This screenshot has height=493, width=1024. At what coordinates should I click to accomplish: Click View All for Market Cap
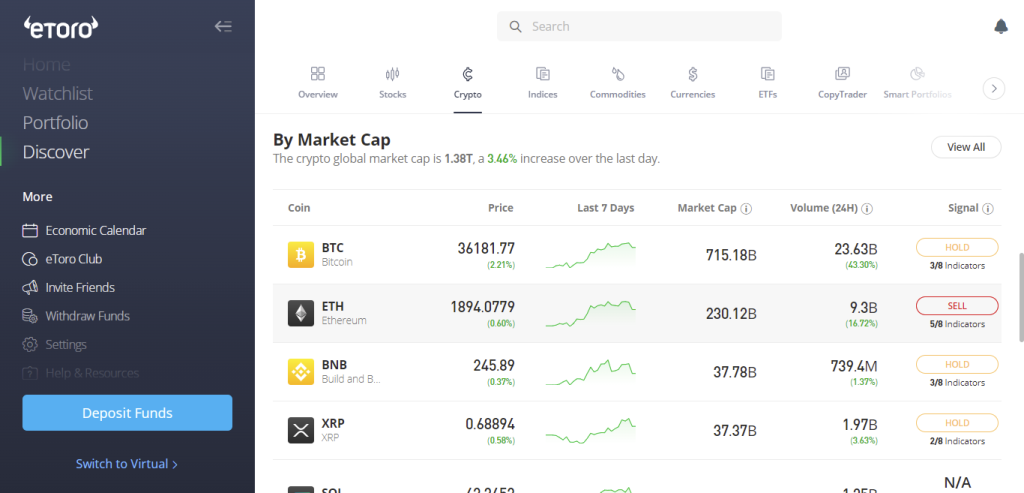point(966,147)
